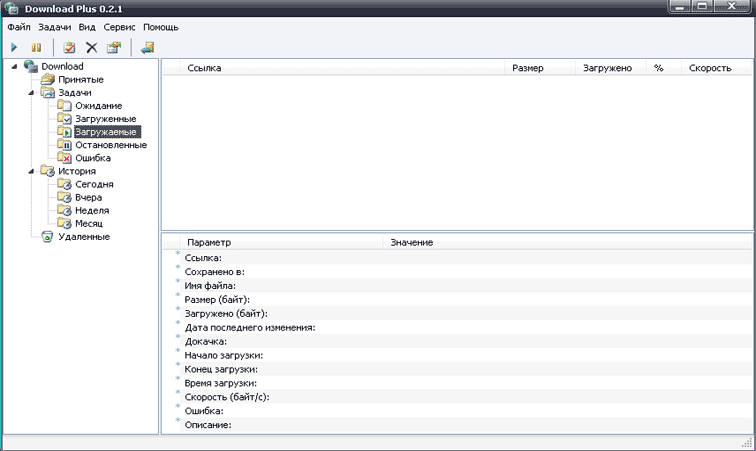Click the pause folder icon for Остановленные
The height and width of the screenshot is (451, 756).
[x=65, y=144]
